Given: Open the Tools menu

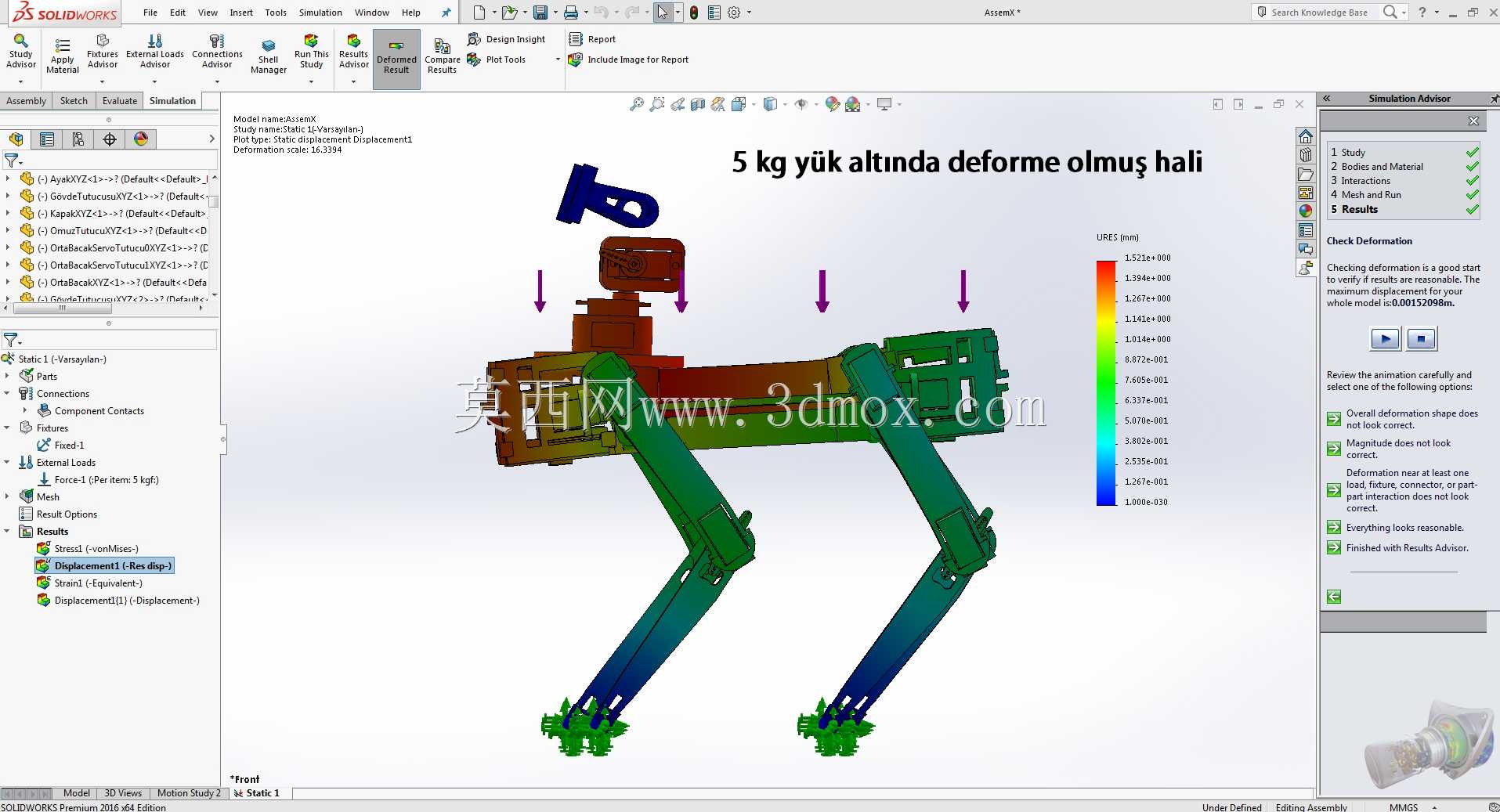Looking at the screenshot, I should 276,13.
